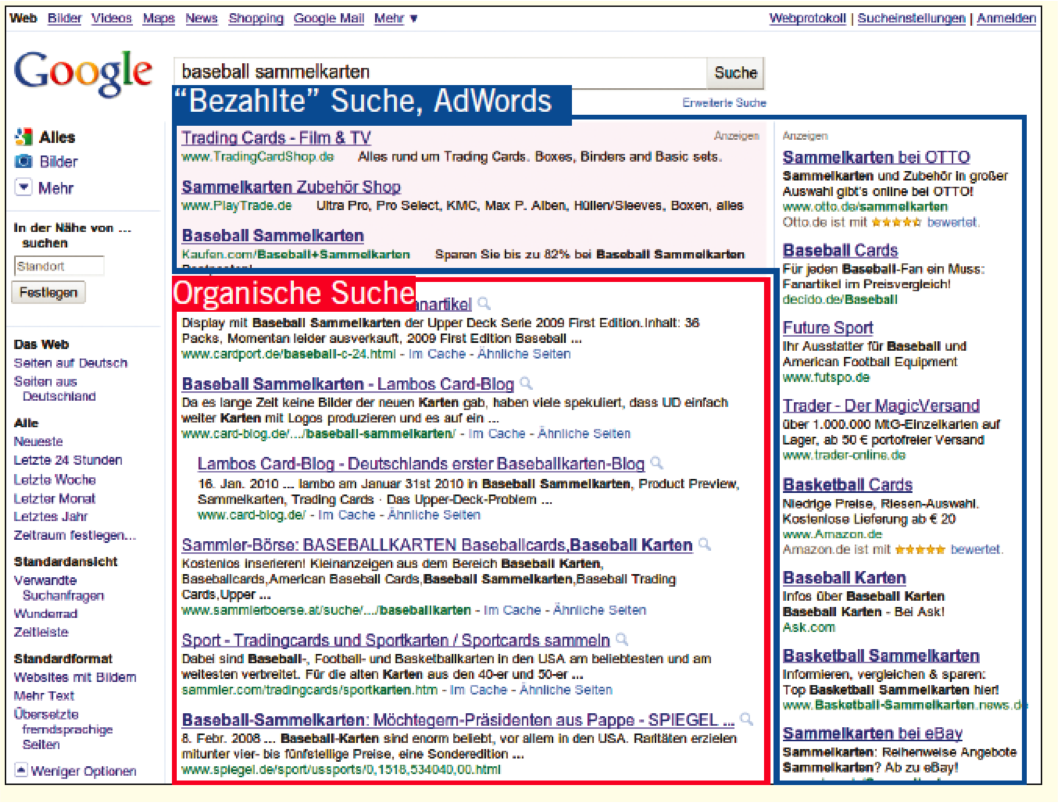Select Letzte Woche filter
Screen dimensions: 1058x803
click(55, 479)
